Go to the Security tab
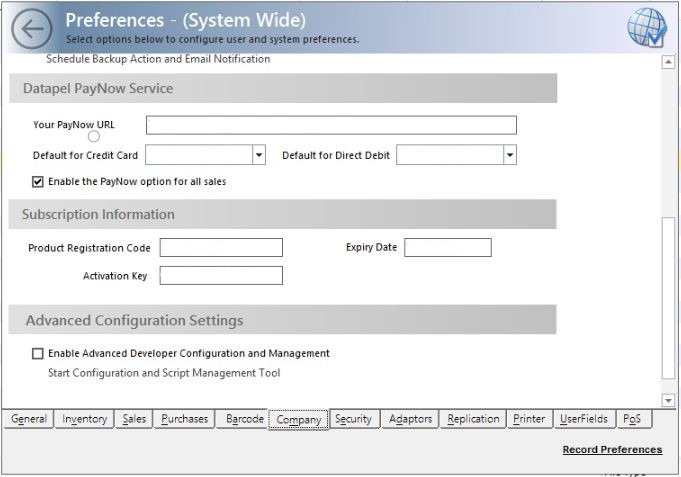Viewport: 681px width, 477px height. [353, 419]
